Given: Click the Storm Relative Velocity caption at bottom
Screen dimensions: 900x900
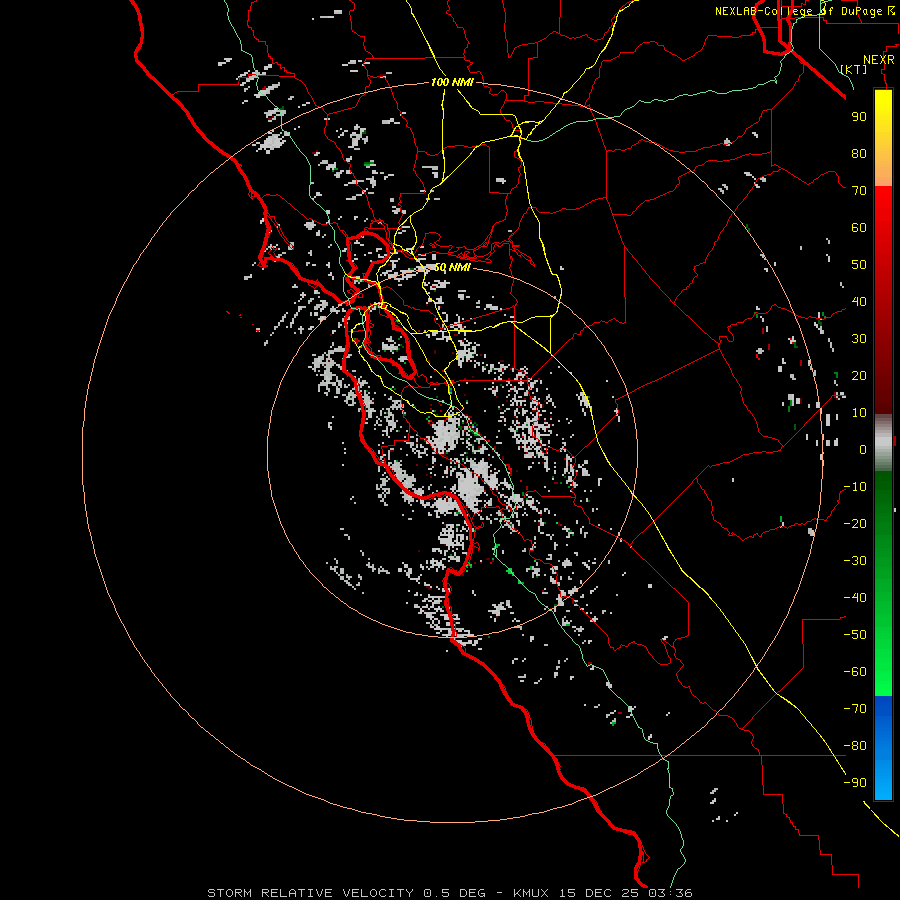Looking at the screenshot, I should tap(449, 893).
